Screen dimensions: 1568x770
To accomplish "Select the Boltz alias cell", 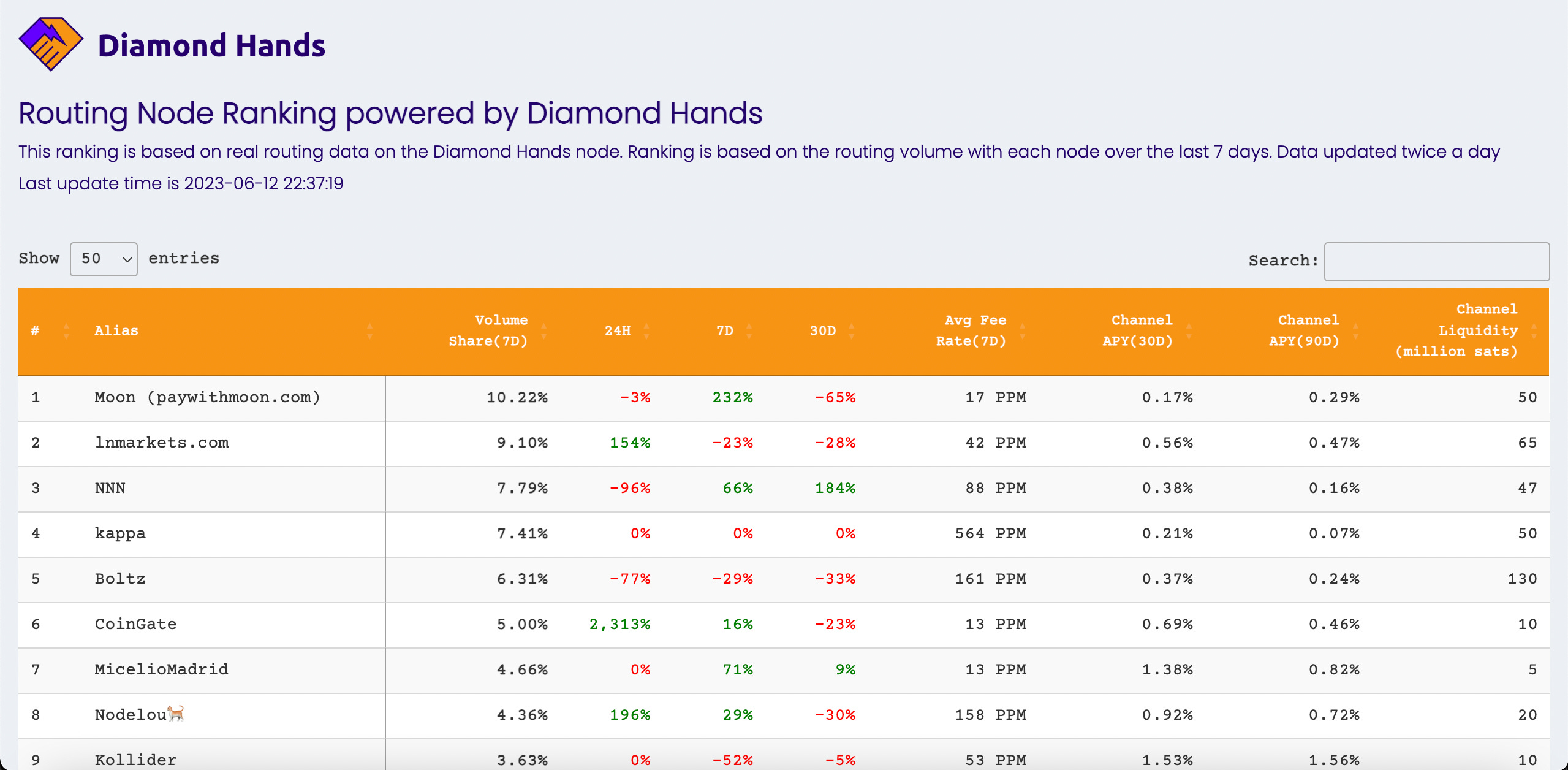I will (x=233, y=579).
